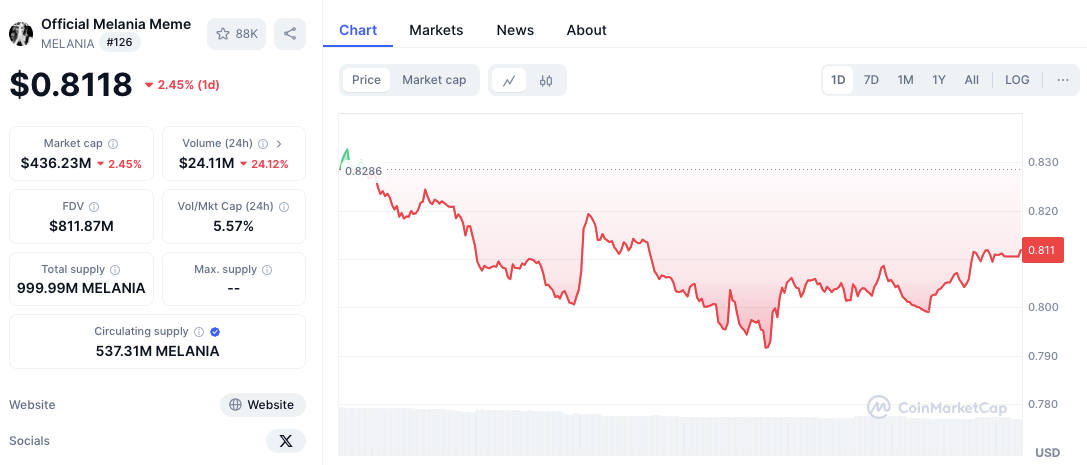Set chart range to 1Y
Viewport: 1087px width, 465px height.
coord(939,80)
